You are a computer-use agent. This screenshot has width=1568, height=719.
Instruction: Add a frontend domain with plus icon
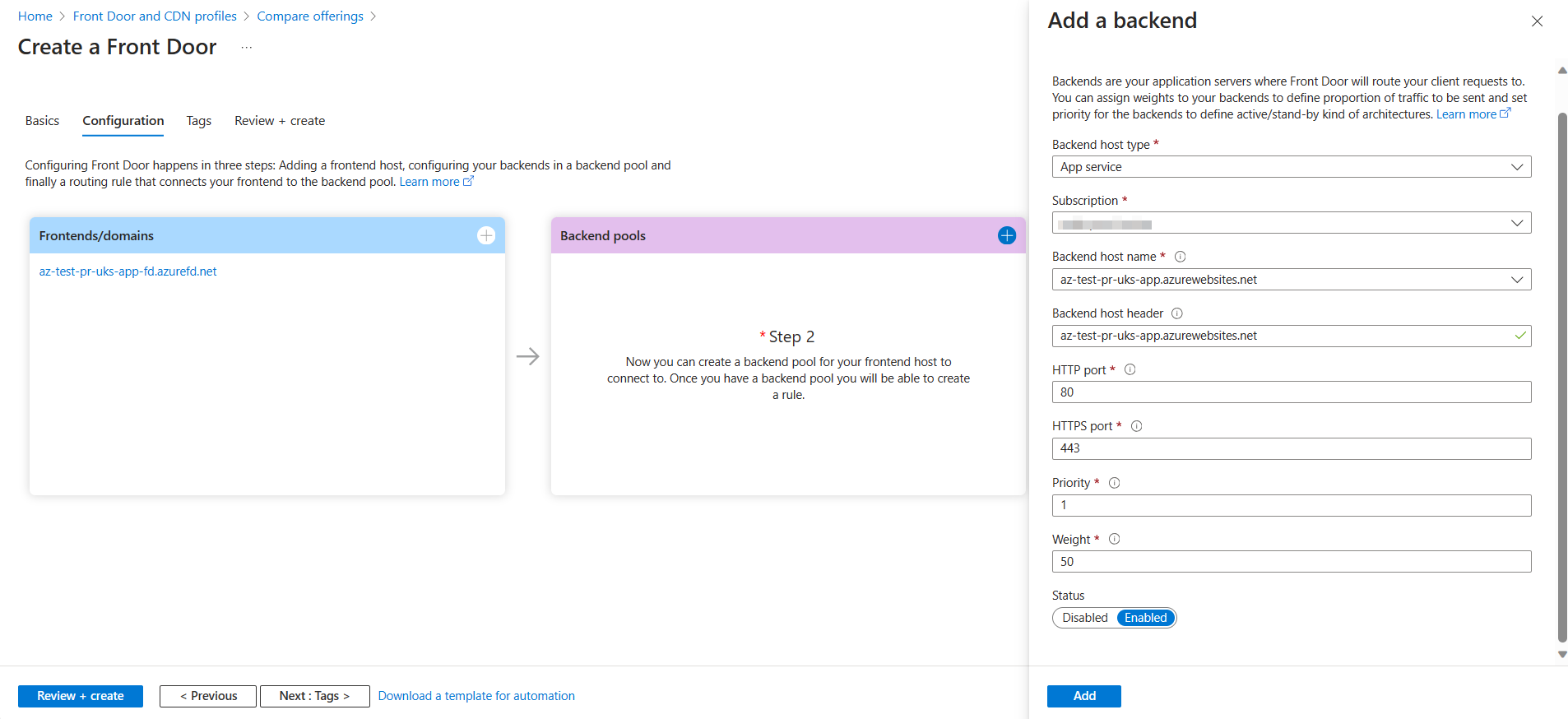pos(486,235)
